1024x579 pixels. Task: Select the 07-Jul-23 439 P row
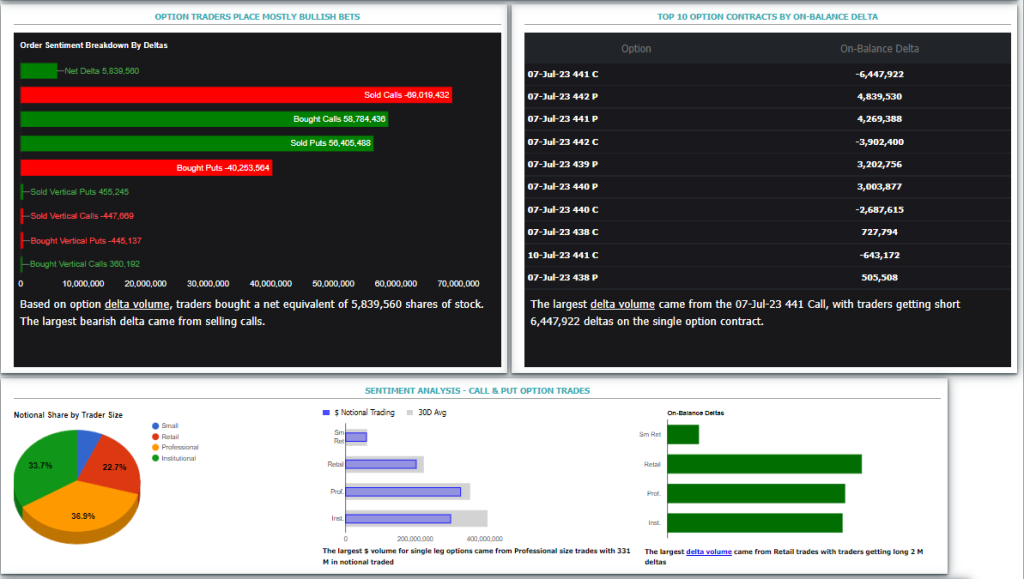(767, 164)
